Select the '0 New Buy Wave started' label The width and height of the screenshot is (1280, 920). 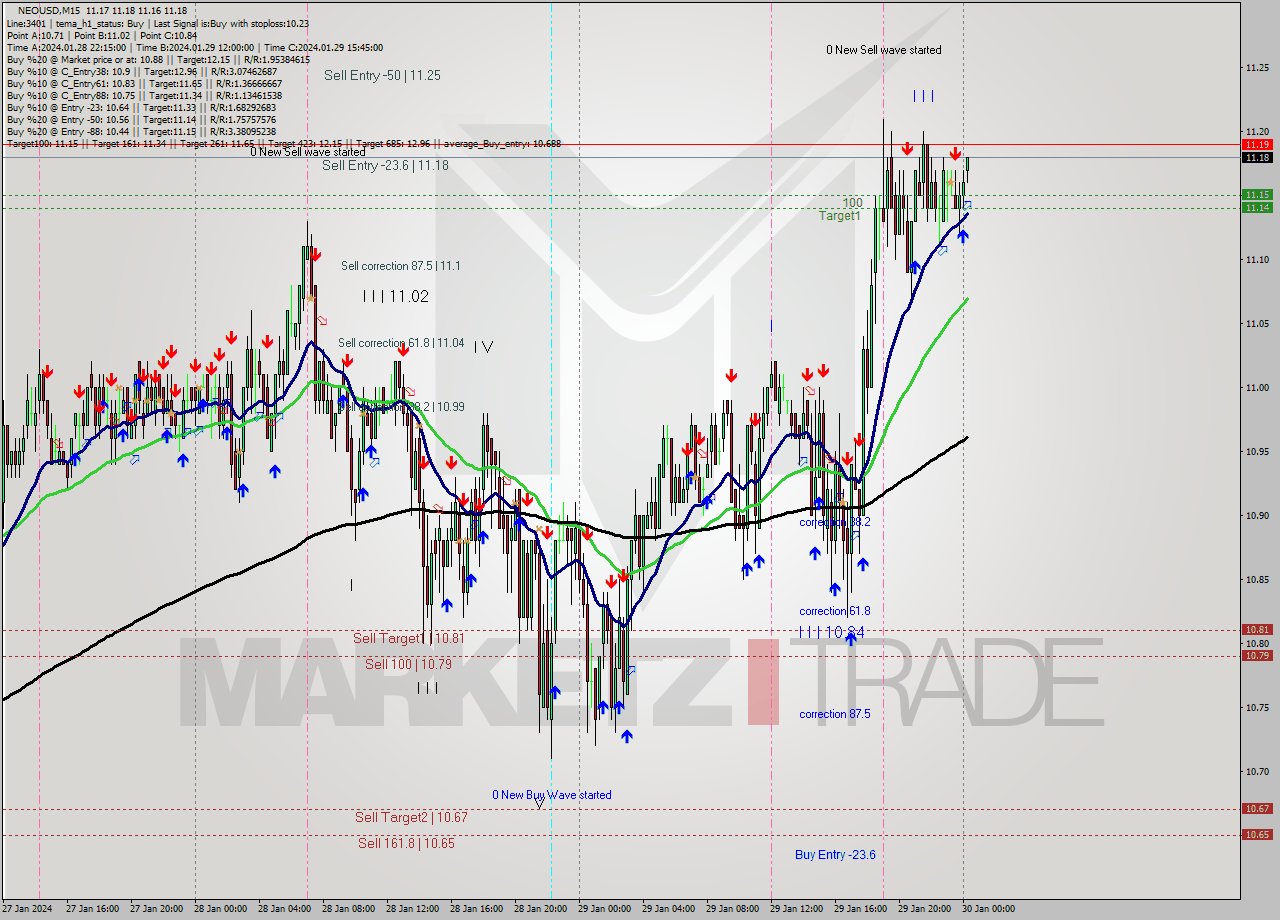pos(551,795)
